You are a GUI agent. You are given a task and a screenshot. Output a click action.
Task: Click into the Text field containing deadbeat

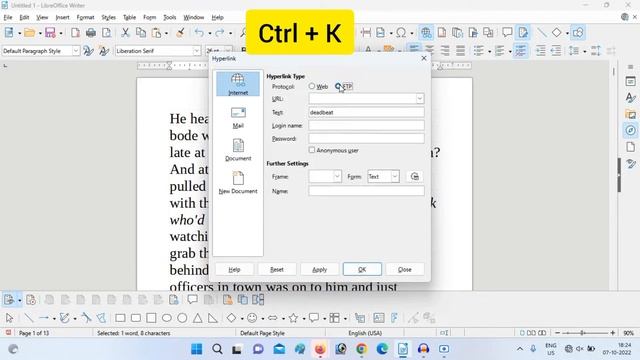coord(366,112)
